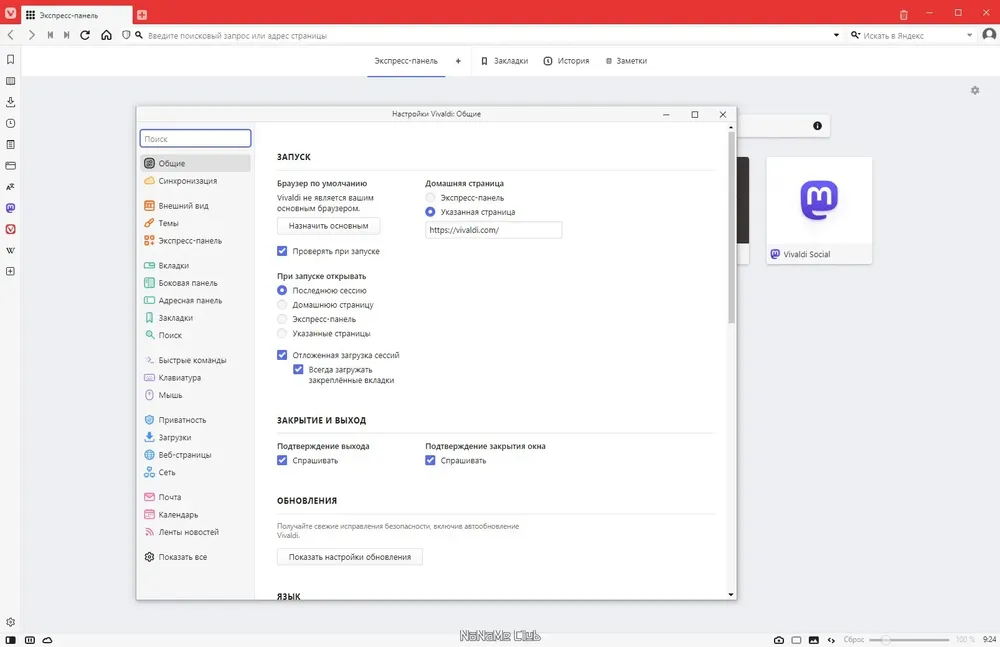Screen dimensions: 1000x647
Task: Toggle the 'Проверять при запуске' checkbox
Action: (282, 251)
